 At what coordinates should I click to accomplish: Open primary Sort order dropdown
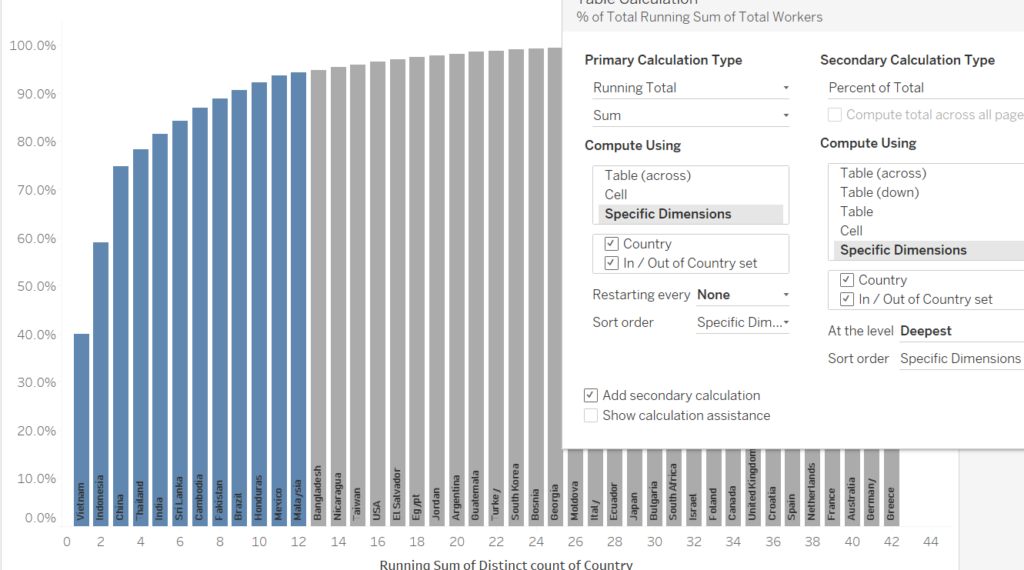743,323
